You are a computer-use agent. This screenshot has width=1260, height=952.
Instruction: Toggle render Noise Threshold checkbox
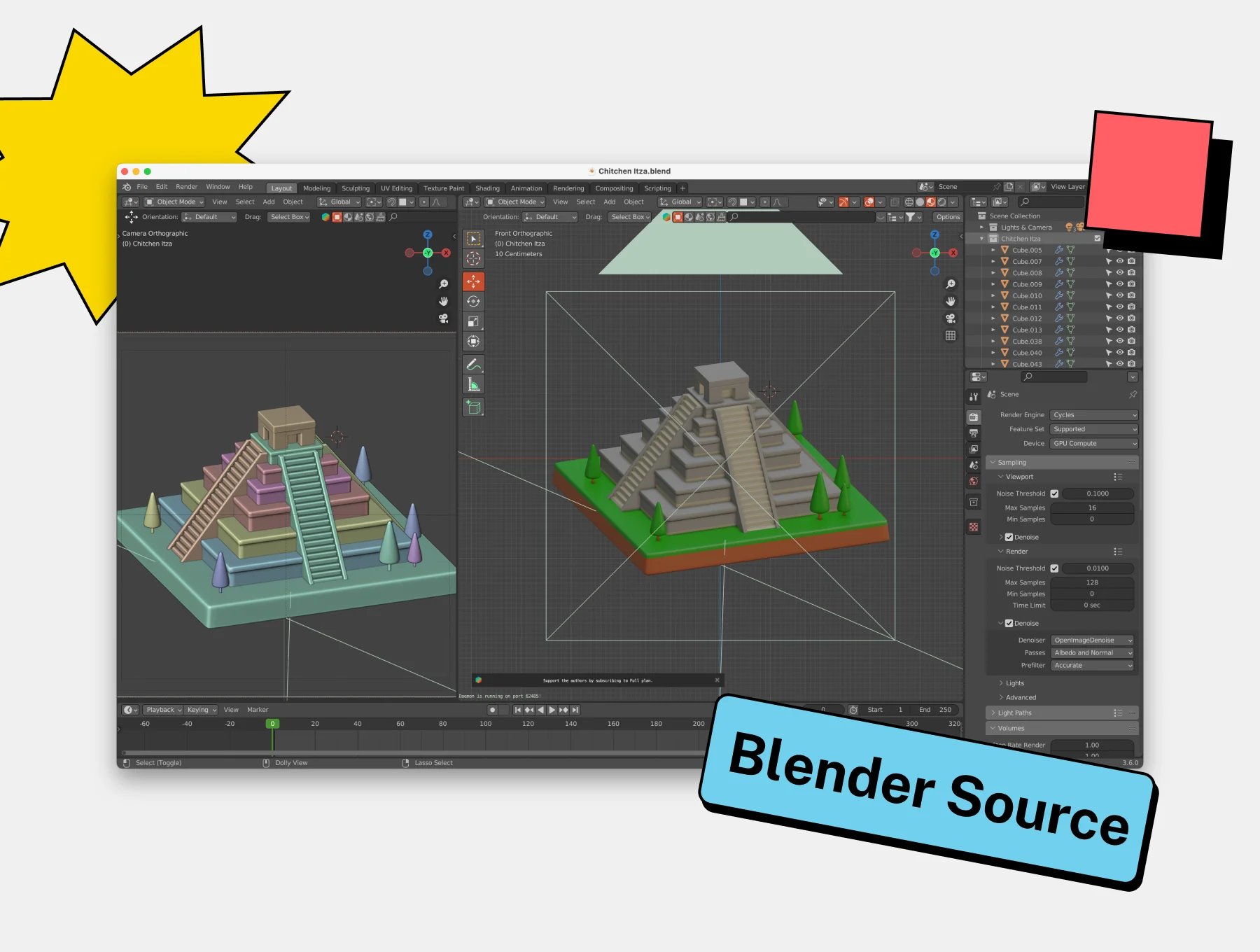coord(1054,568)
